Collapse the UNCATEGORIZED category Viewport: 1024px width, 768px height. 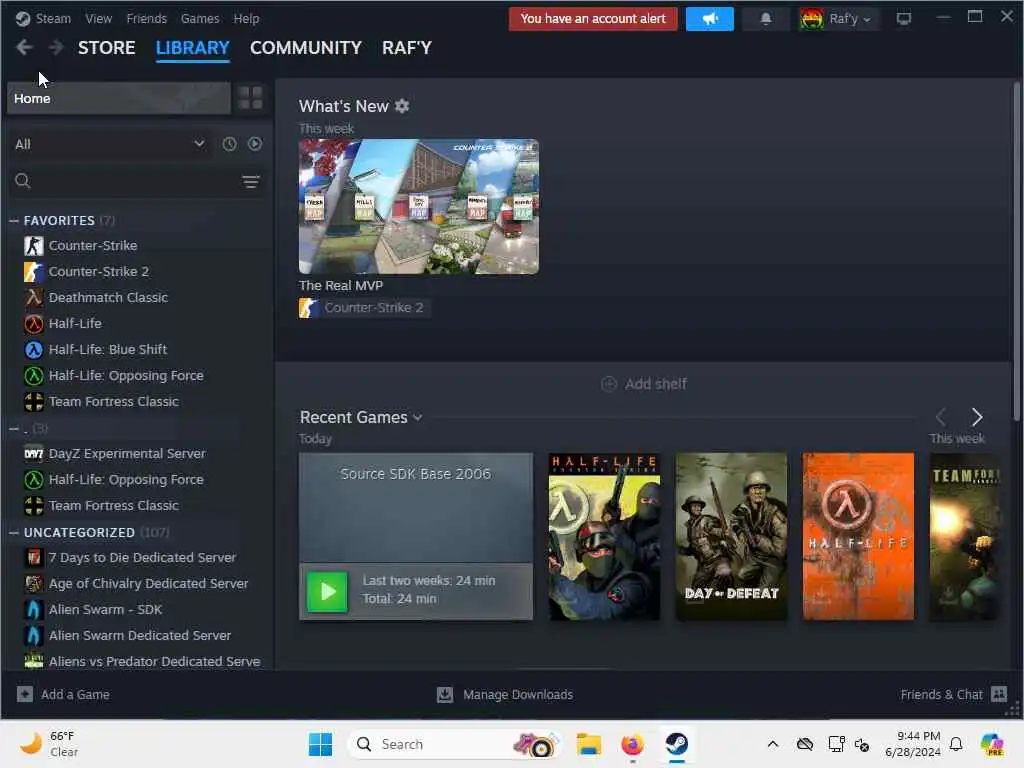[x=14, y=533]
